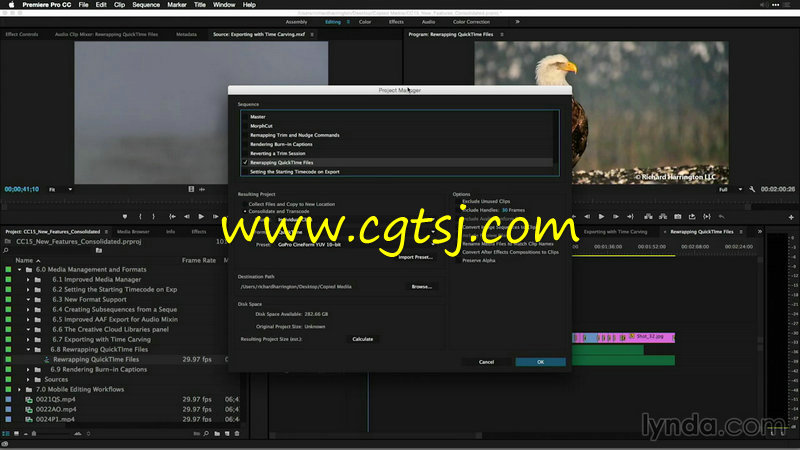
Task: Click the Lift button in Program monitor
Action: (x=648, y=217)
